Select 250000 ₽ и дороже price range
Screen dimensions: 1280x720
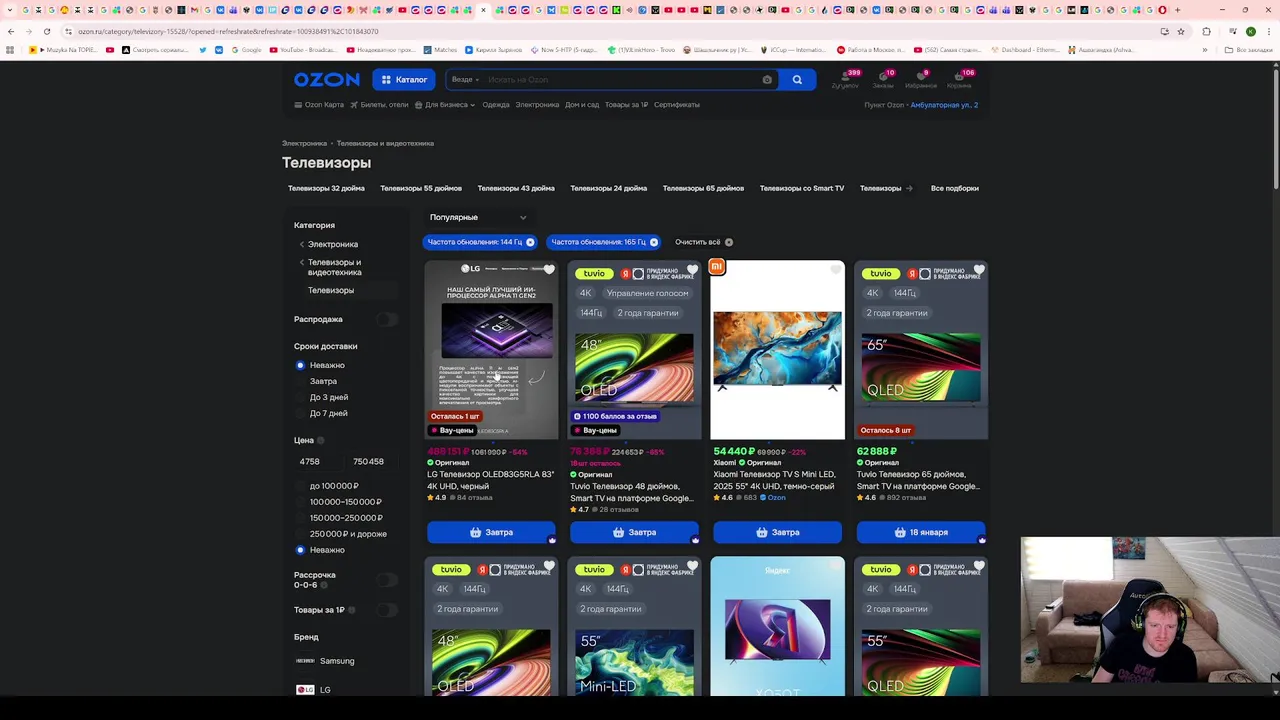(x=340, y=534)
